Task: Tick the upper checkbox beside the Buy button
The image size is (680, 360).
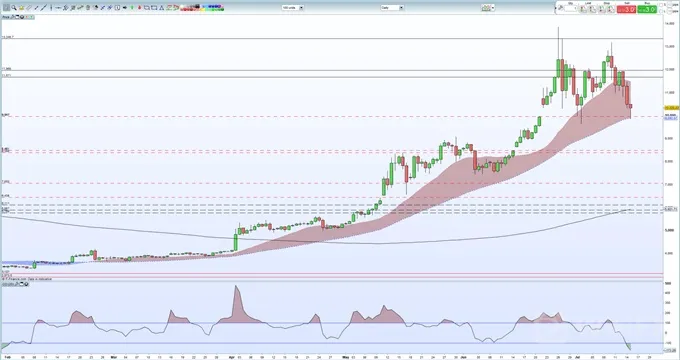Action: click(x=661, y=5)
